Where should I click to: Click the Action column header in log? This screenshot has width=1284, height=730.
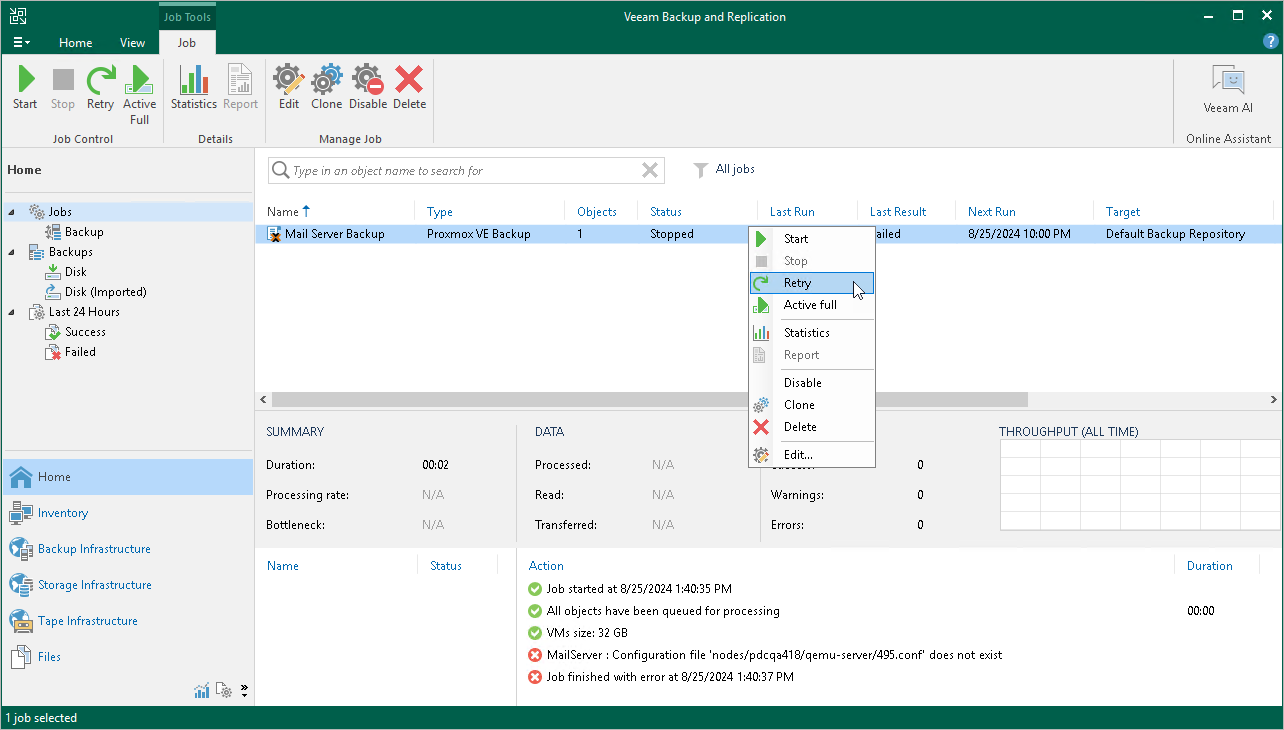point(546,566)
